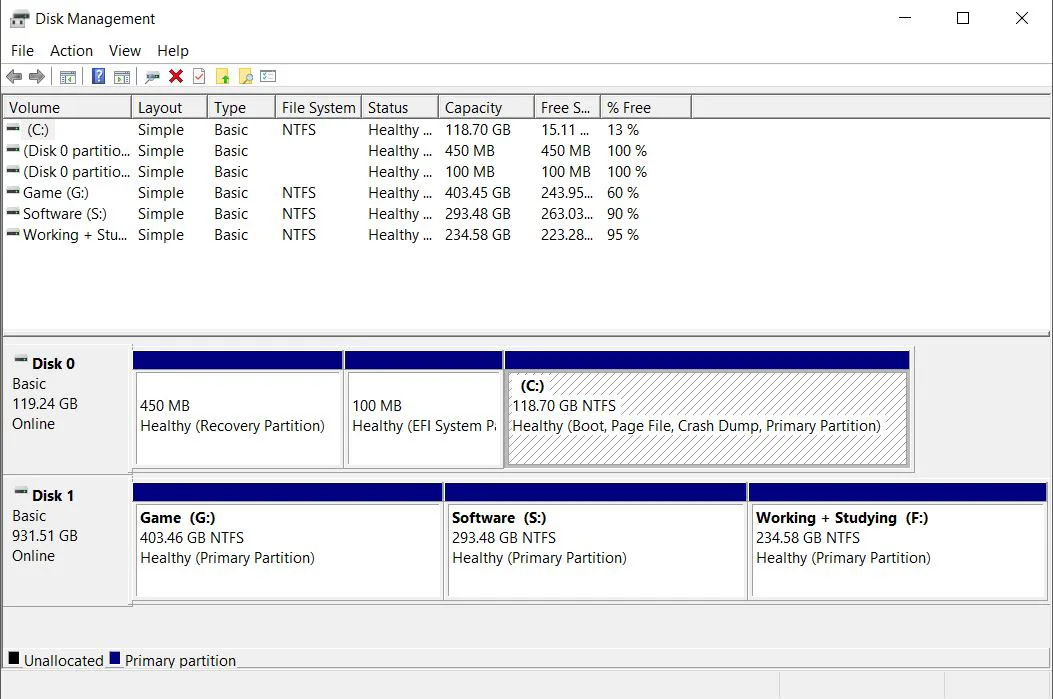Image resolution: width=1053 pixels, height=699 pixels.
Task: Open the Help menu
Action: click(173, 51)
